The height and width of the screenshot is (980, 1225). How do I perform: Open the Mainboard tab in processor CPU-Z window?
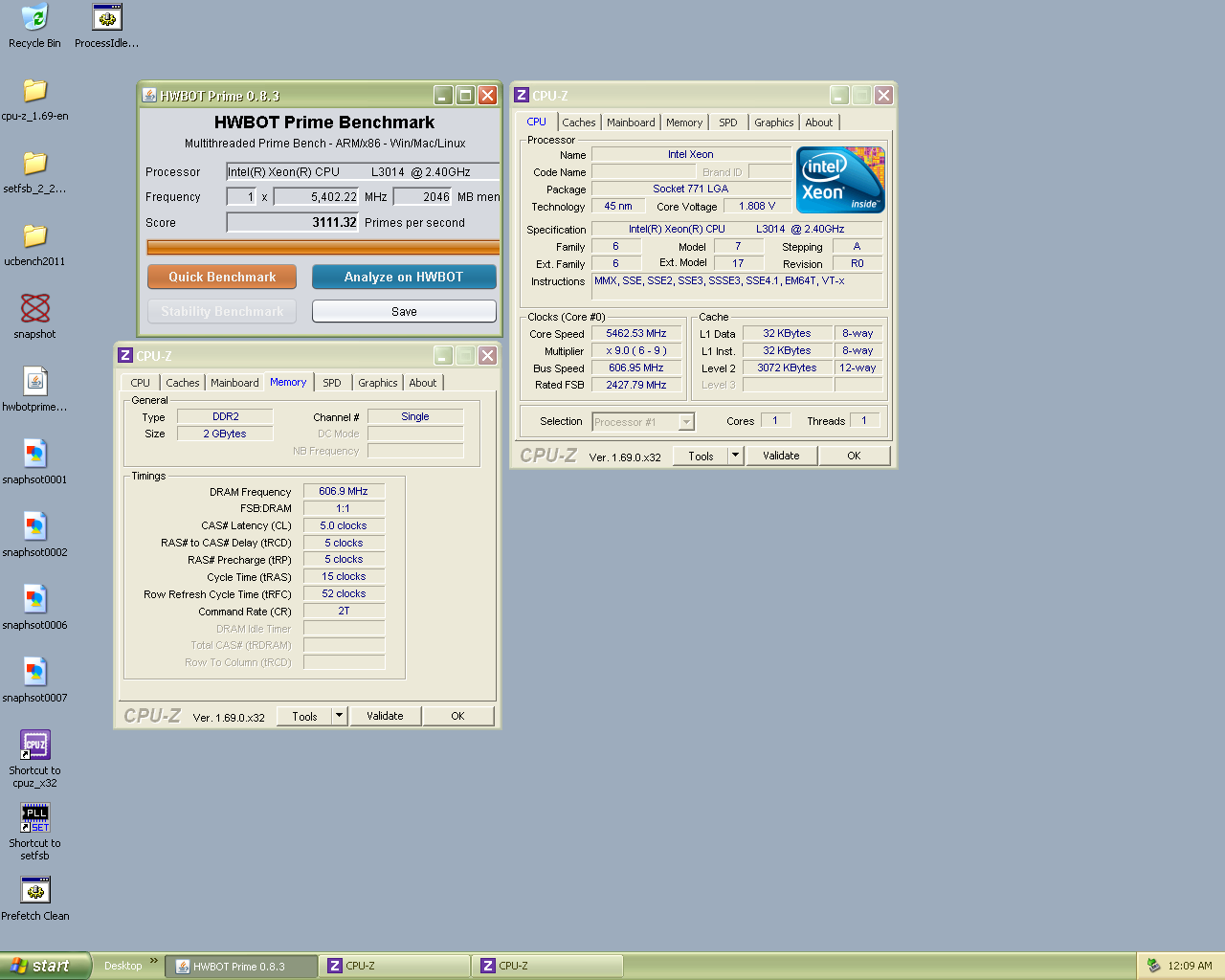[x=631, y=122]
